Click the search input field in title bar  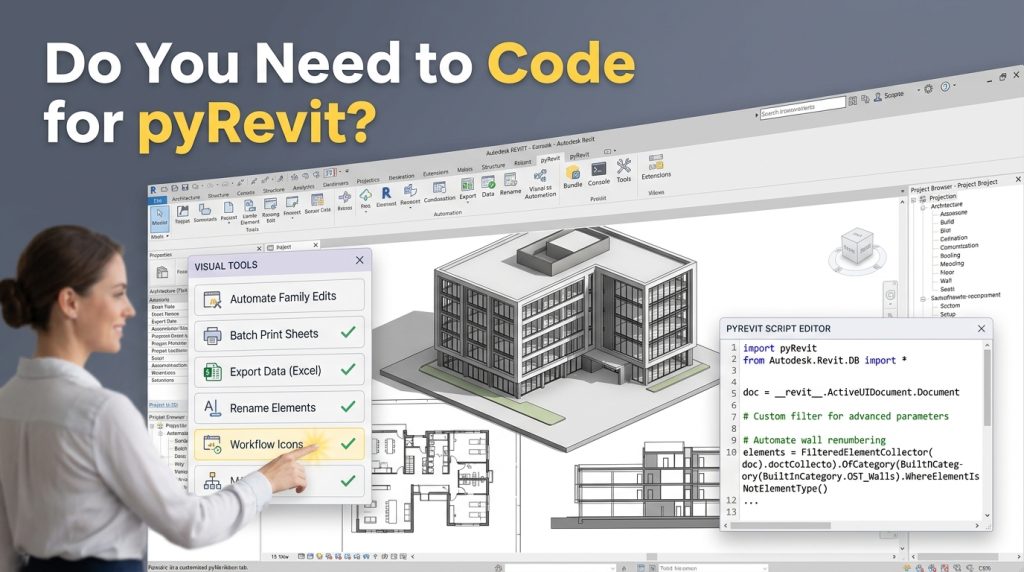tap(803, 108)
